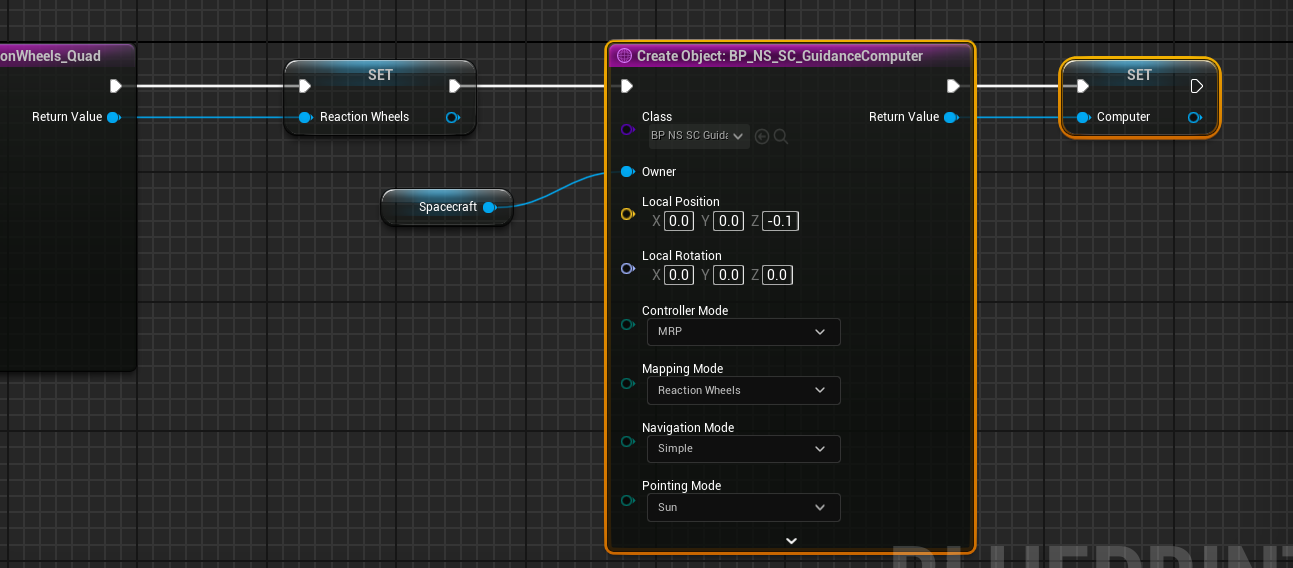Click the Local Position Z value field
Screen dimensions: 1293x568
click(x=780, y=221)
